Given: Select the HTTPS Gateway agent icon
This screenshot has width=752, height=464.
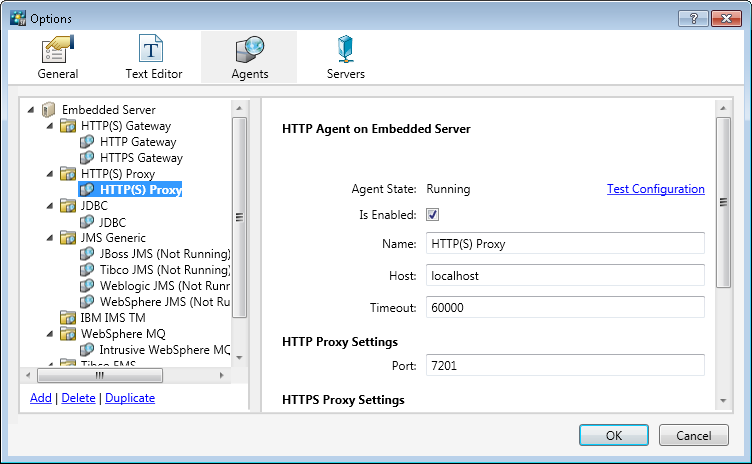Looking at the screenshot, I should (88, 158).
